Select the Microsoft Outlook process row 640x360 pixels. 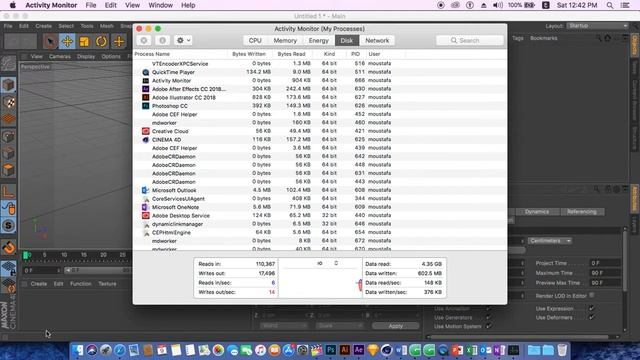[320, 190]
